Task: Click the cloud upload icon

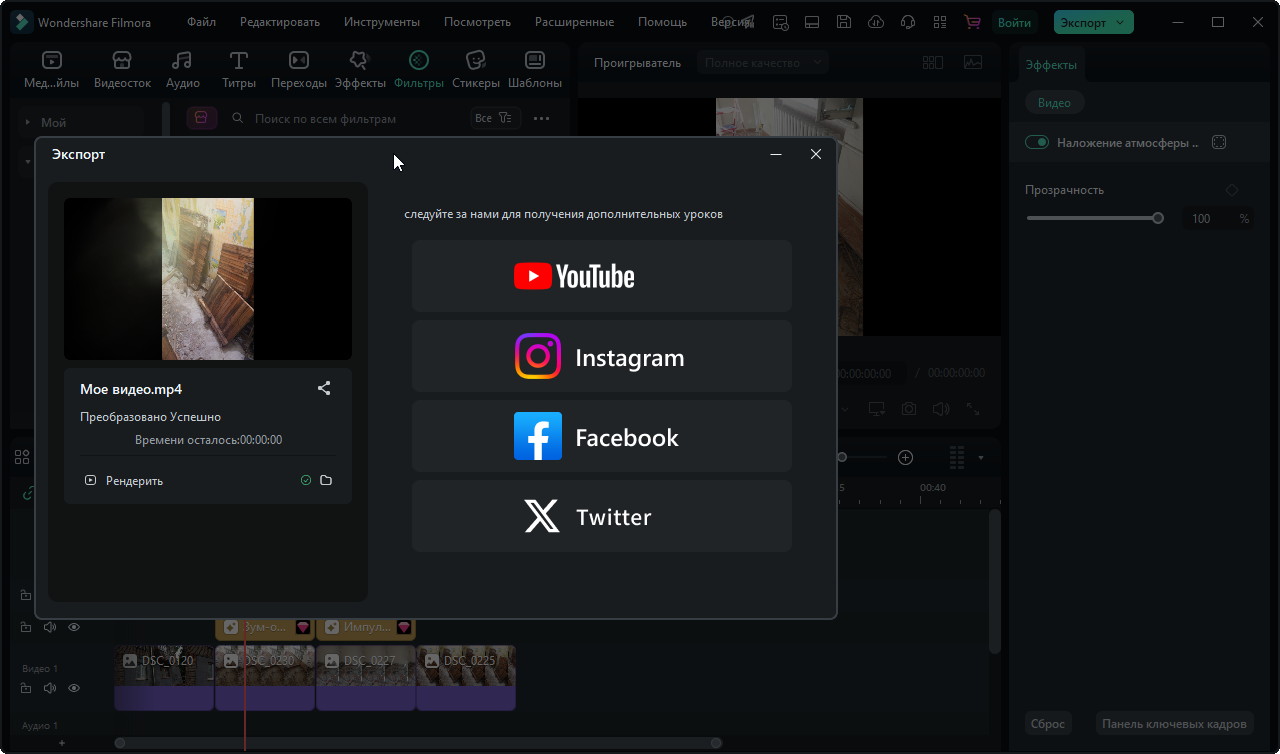Action: (876, 22)
